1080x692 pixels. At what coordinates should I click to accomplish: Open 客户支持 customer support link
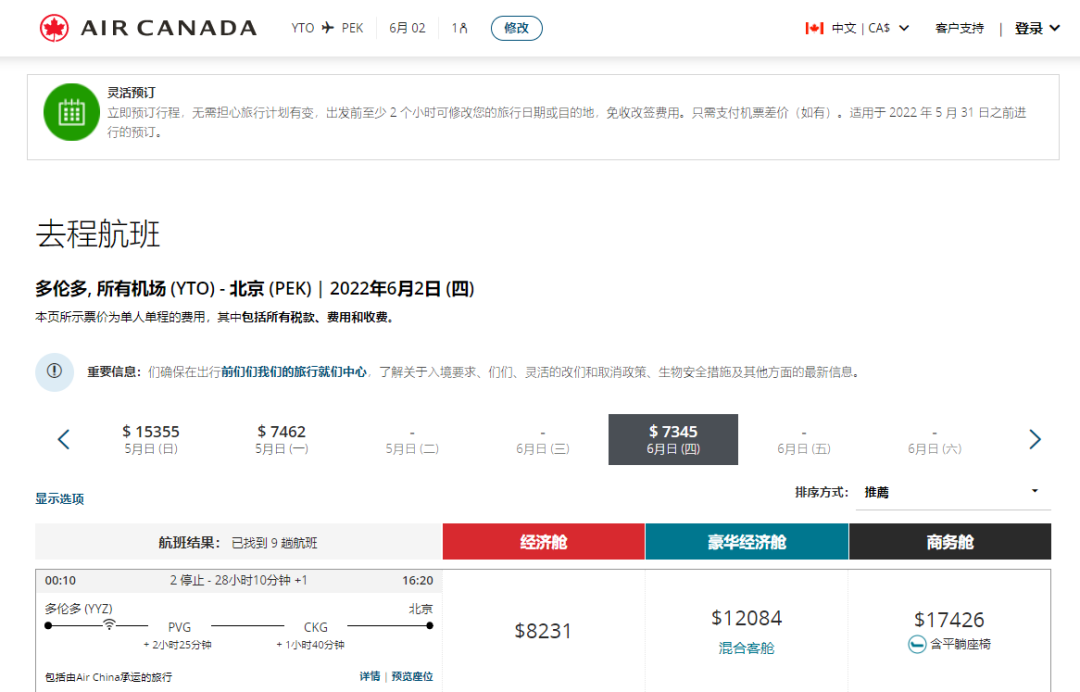click(x=959, y=28)
